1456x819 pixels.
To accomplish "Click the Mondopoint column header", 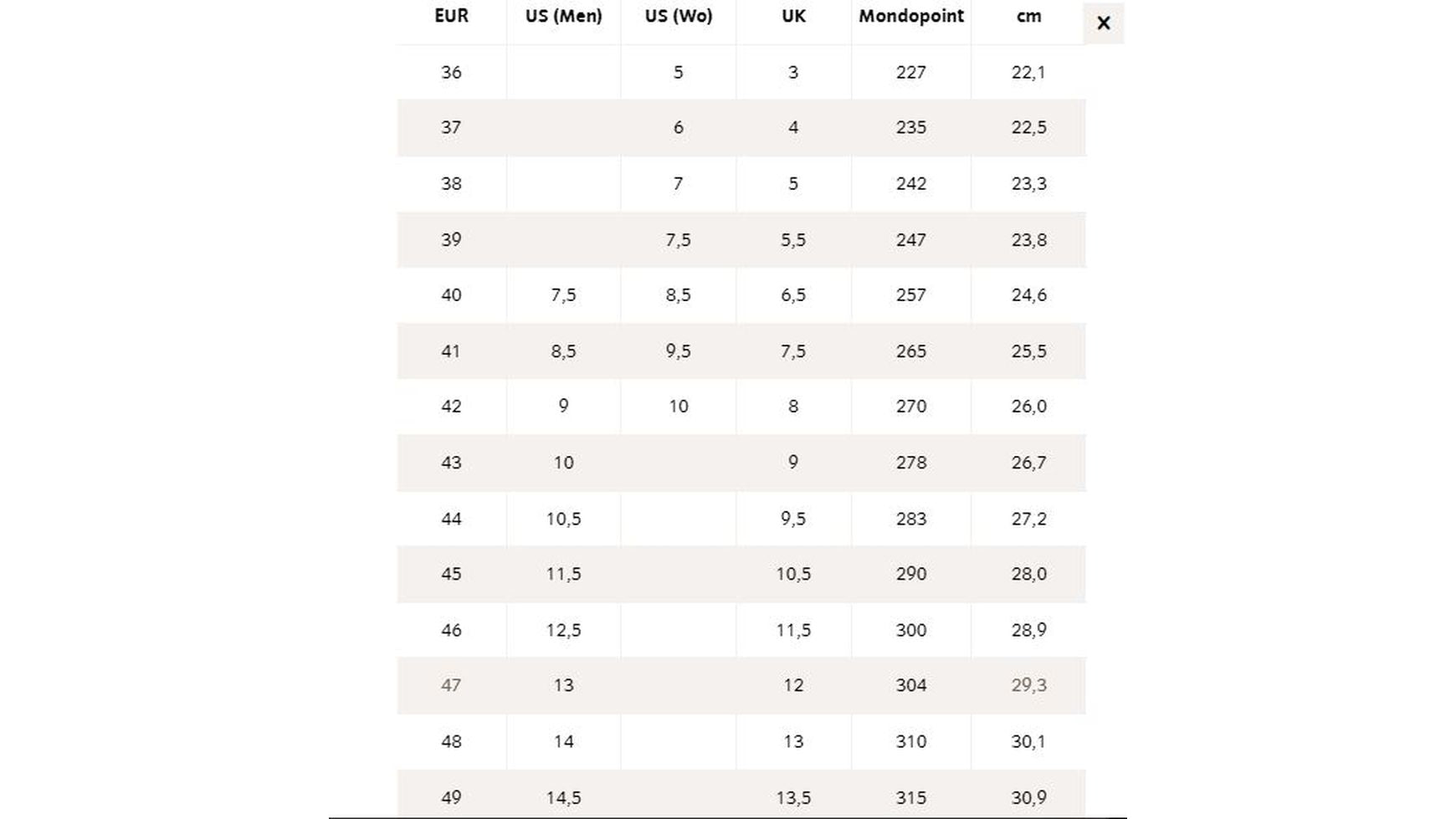I will click(910, 16).
